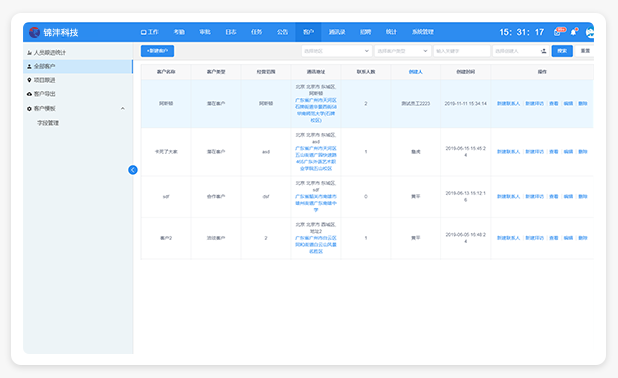Screen dimensions: 618x378
Task: Click the blue new customer button
Action: click(x=157, y=51)
